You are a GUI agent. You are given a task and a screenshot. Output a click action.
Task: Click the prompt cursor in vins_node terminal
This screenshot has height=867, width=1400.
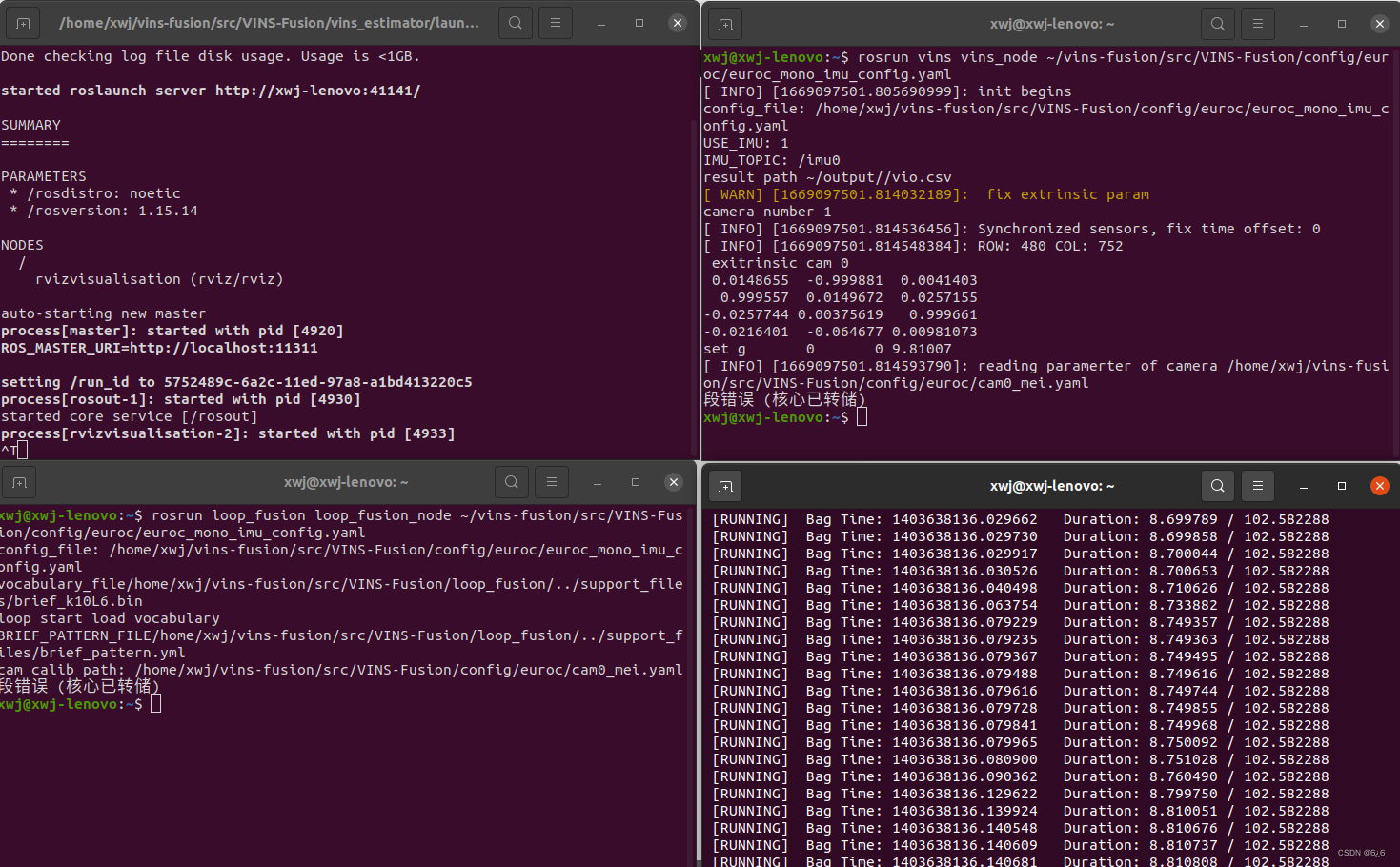(x=862, y=417)
